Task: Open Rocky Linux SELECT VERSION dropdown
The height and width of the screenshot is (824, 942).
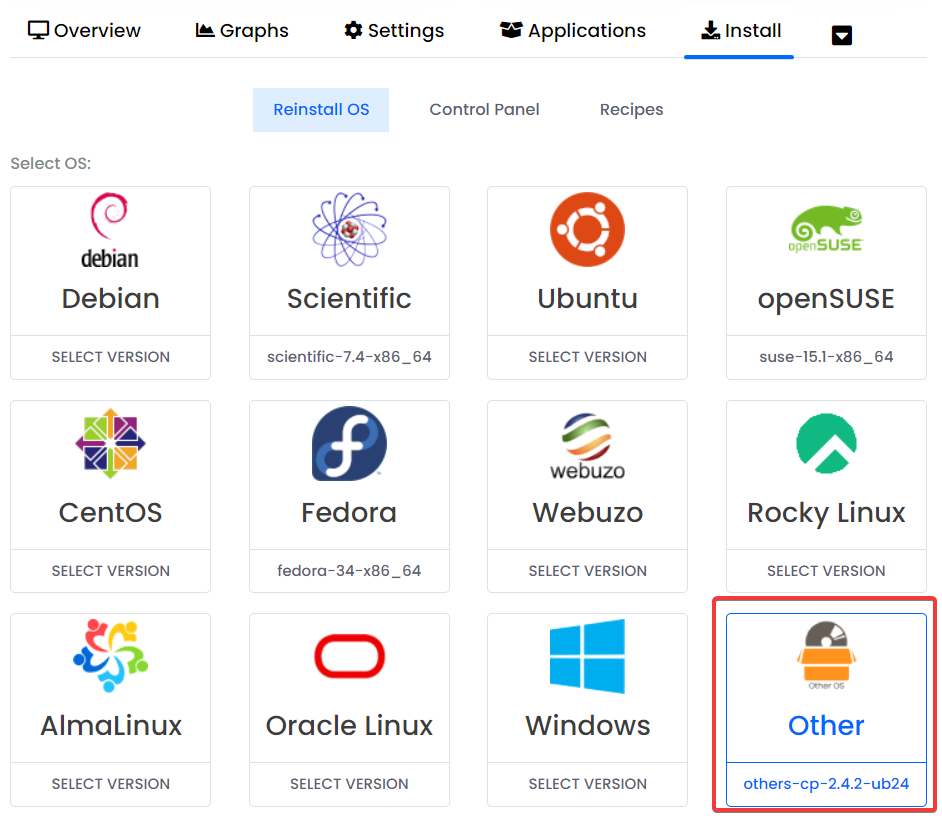Action: [826, 571]
